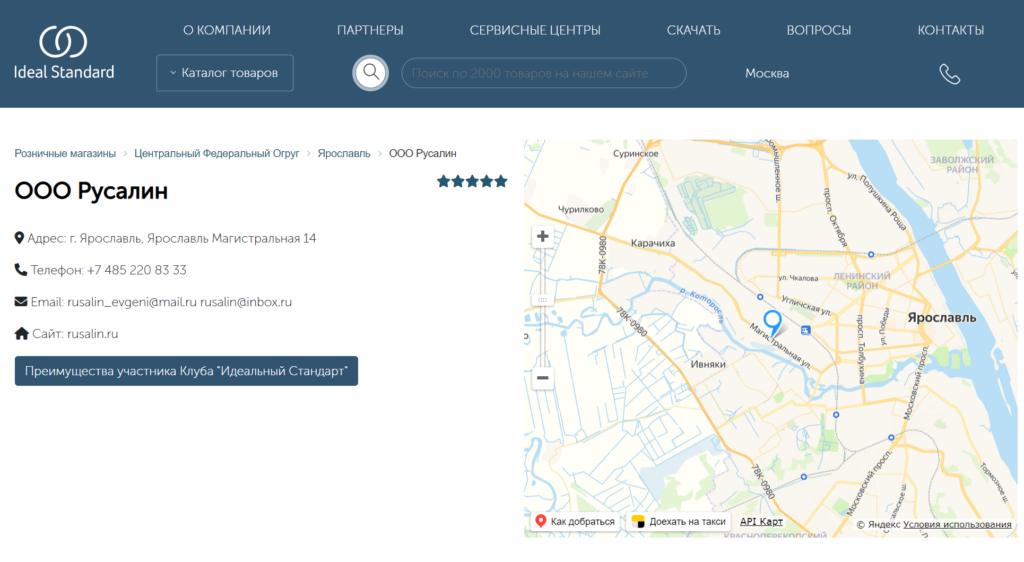The image size is (1024, 562).
Task: Click the Преимущества участника Клуба button
Action: 186,371
